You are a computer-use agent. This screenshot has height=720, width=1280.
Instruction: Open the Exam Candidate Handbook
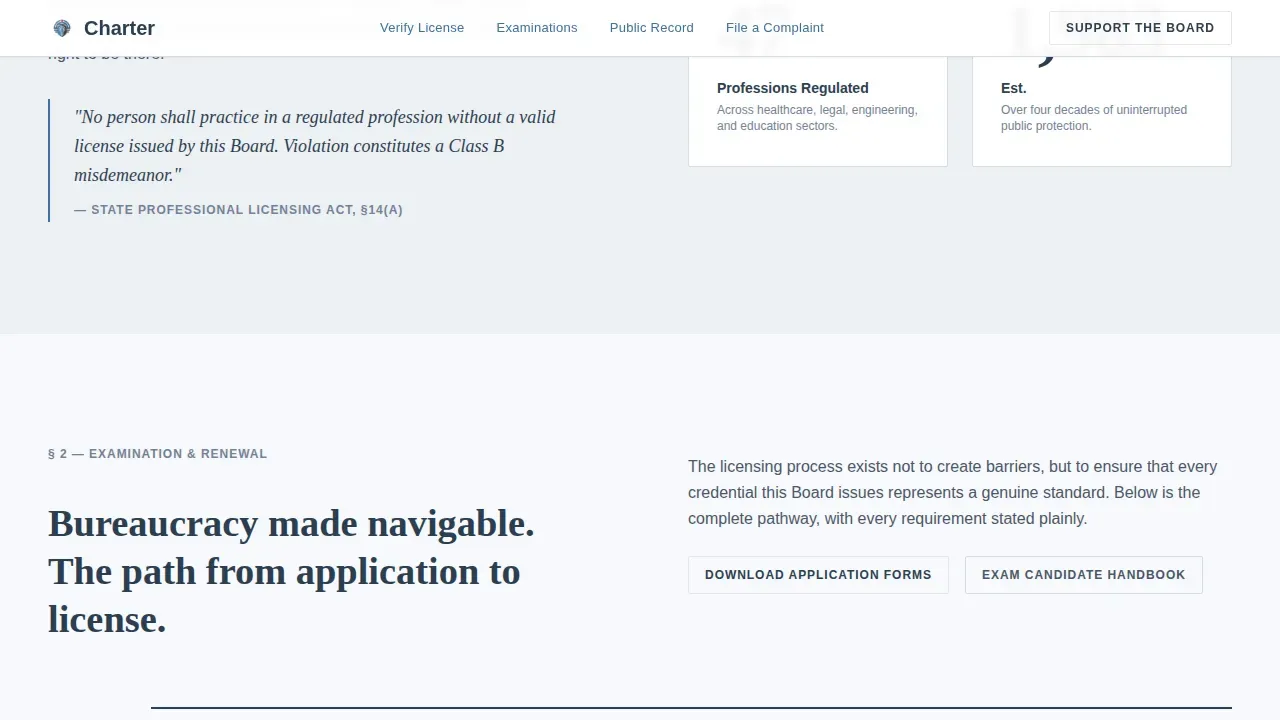pyautogui.click(x=1084, y=575)
